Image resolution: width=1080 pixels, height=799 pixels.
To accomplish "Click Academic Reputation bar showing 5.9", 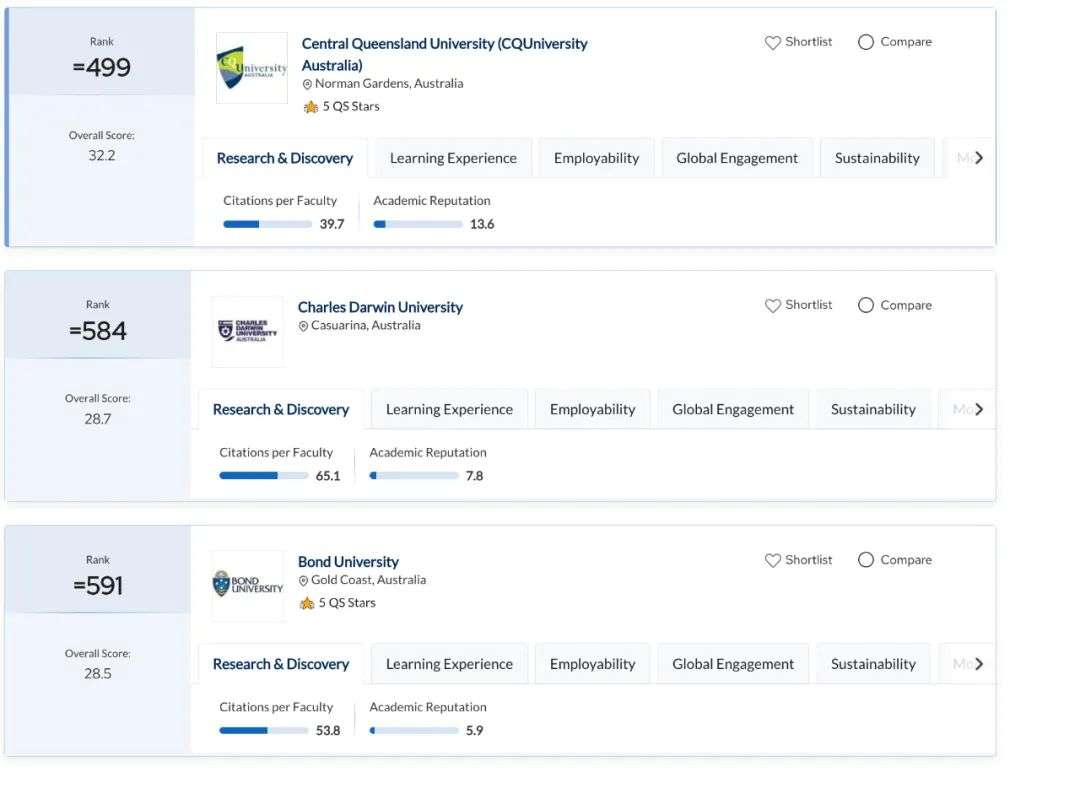I will tap(413, 731).
